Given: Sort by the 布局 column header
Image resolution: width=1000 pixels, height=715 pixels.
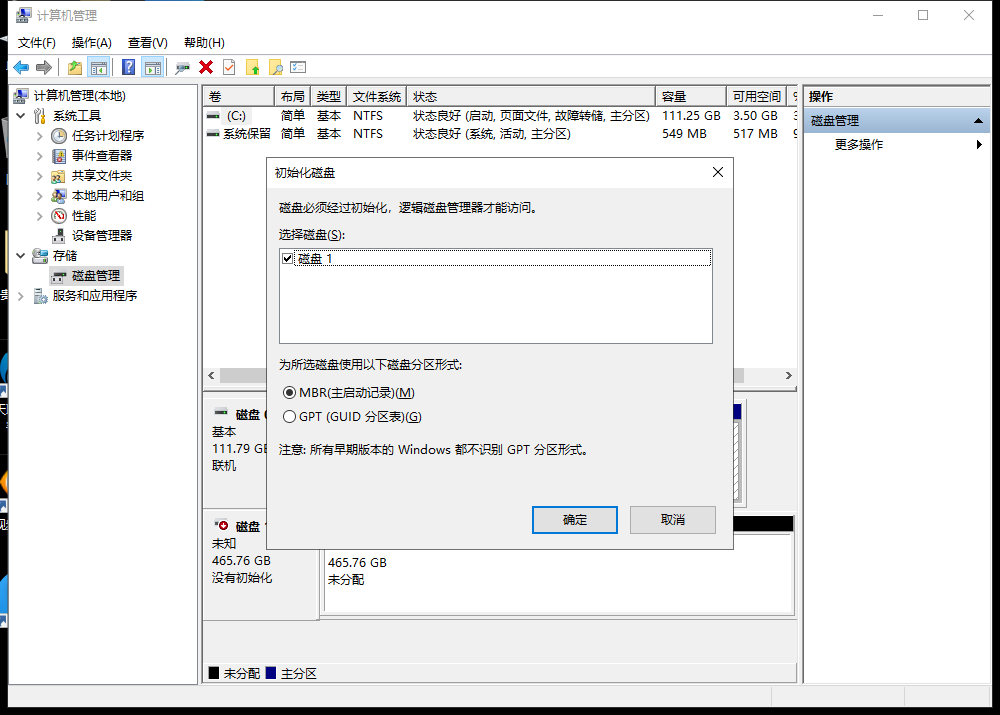Looking at the screenshot, I should (x=292, y=96).
